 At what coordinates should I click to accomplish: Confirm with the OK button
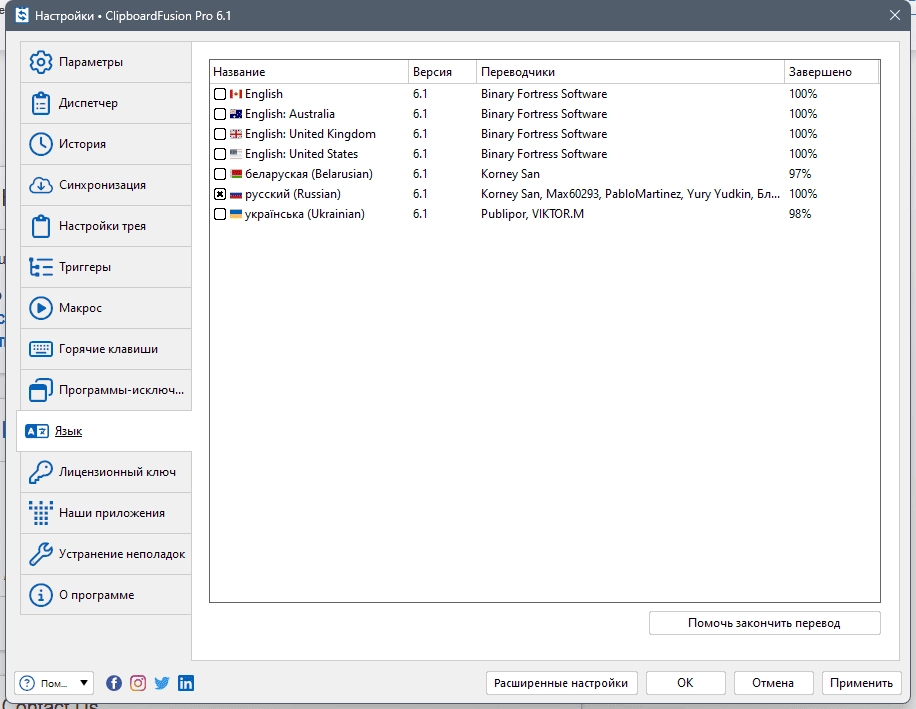(x=685, y=683)
